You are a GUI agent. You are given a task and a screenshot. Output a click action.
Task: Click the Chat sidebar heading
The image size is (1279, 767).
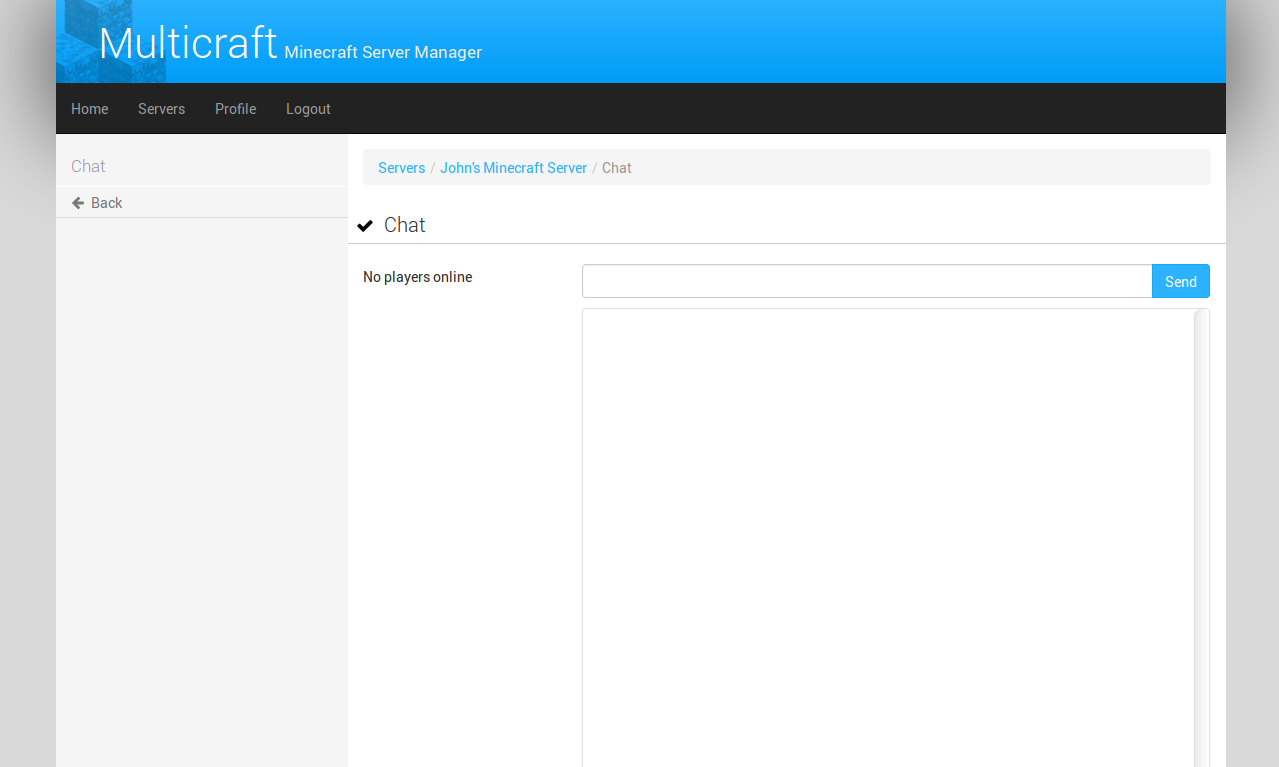[88, 166]
